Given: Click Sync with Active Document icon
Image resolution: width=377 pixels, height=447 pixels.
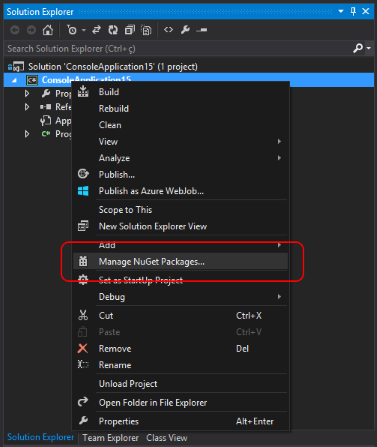Looking at the screenshot, I should (96, 30).
